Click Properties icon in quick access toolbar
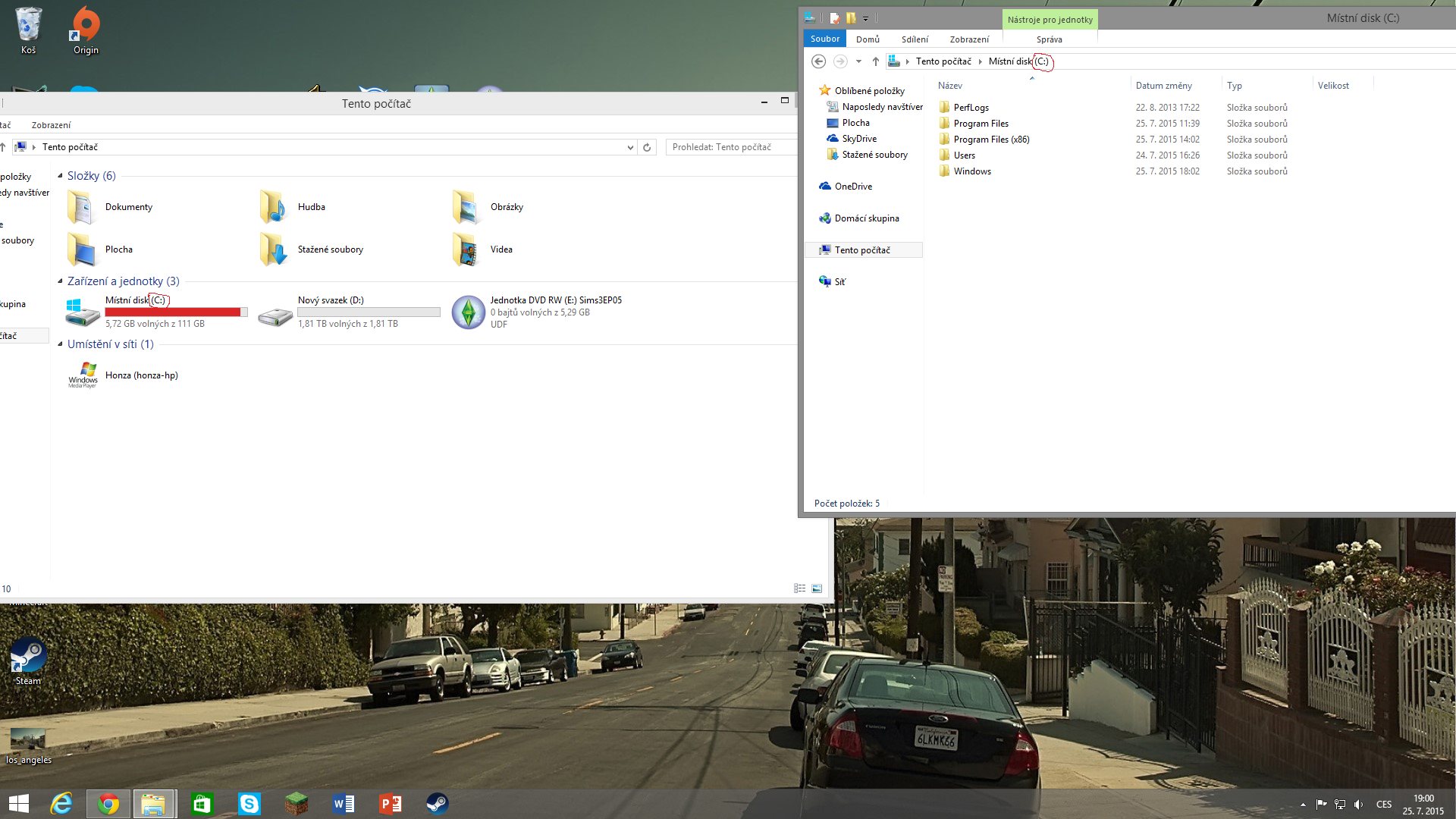The image size is (1456, 819). click(x=834, y=18)
